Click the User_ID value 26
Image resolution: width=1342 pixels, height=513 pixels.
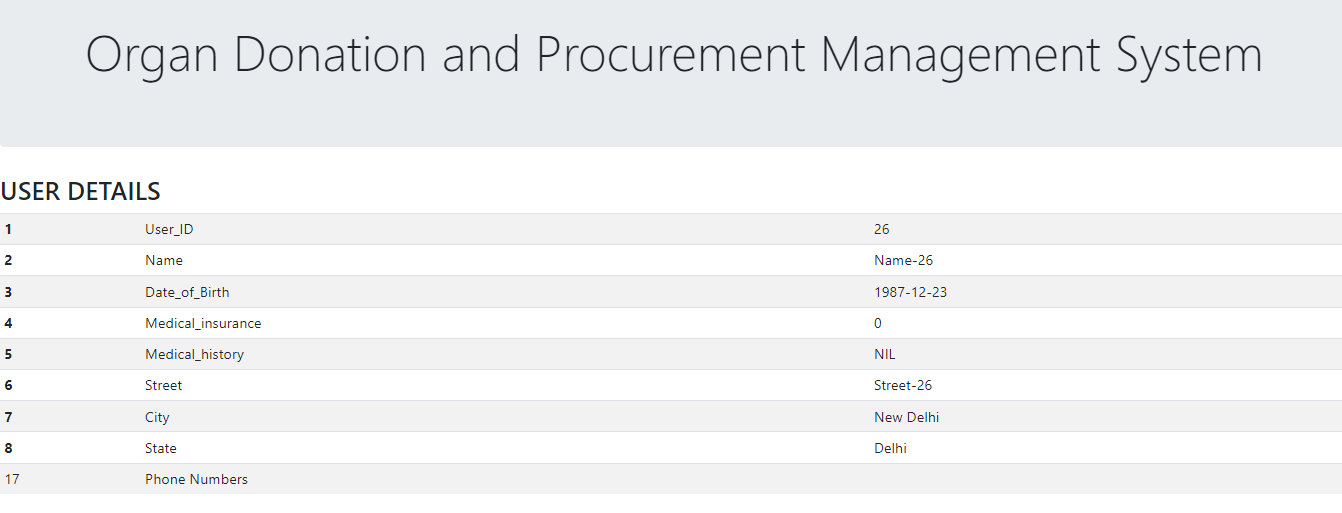pyautogui.click(x=881, y=229)
